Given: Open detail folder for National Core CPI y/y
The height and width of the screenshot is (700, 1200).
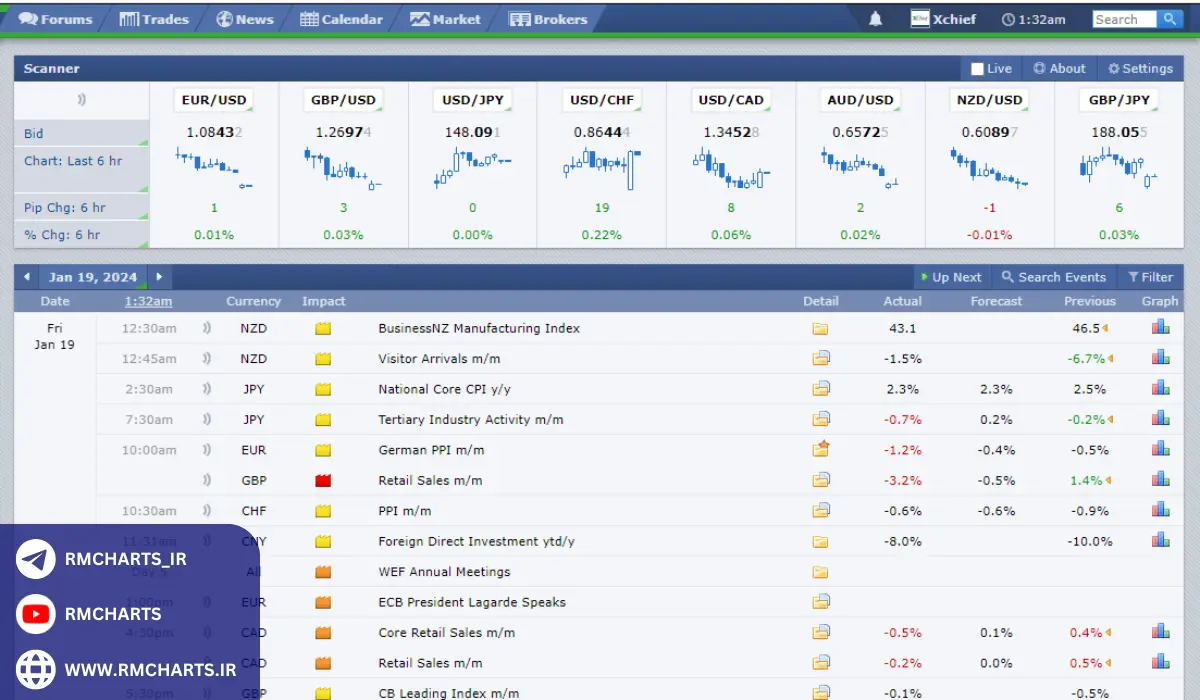Looking at the screenshot, I should [x=820, y=389].
